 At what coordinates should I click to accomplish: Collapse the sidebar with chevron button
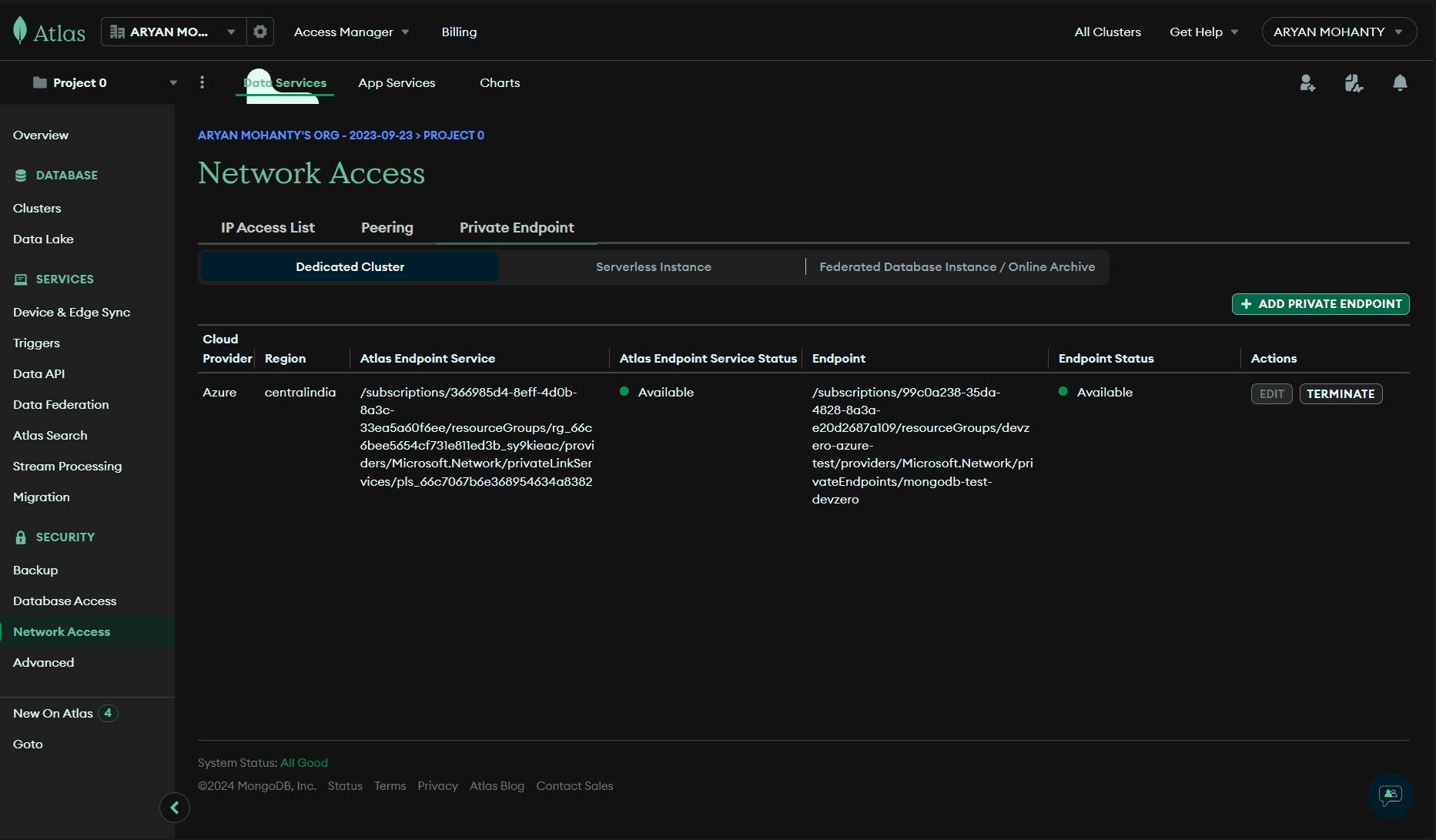point(175,808)
